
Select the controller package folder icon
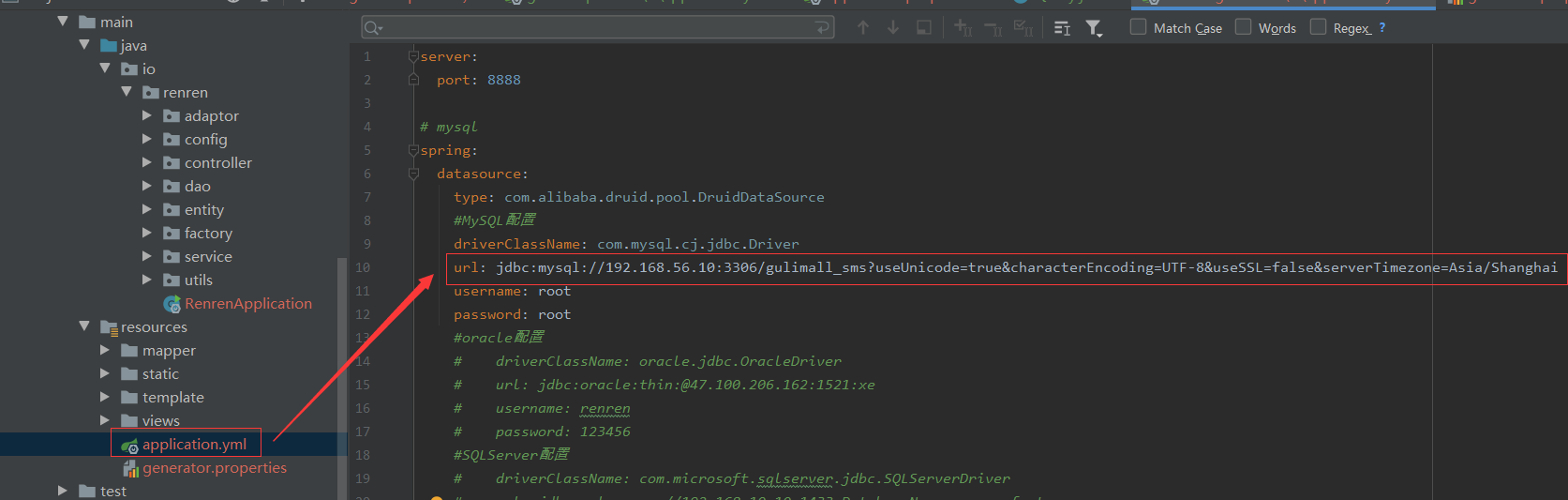(172, 162)
